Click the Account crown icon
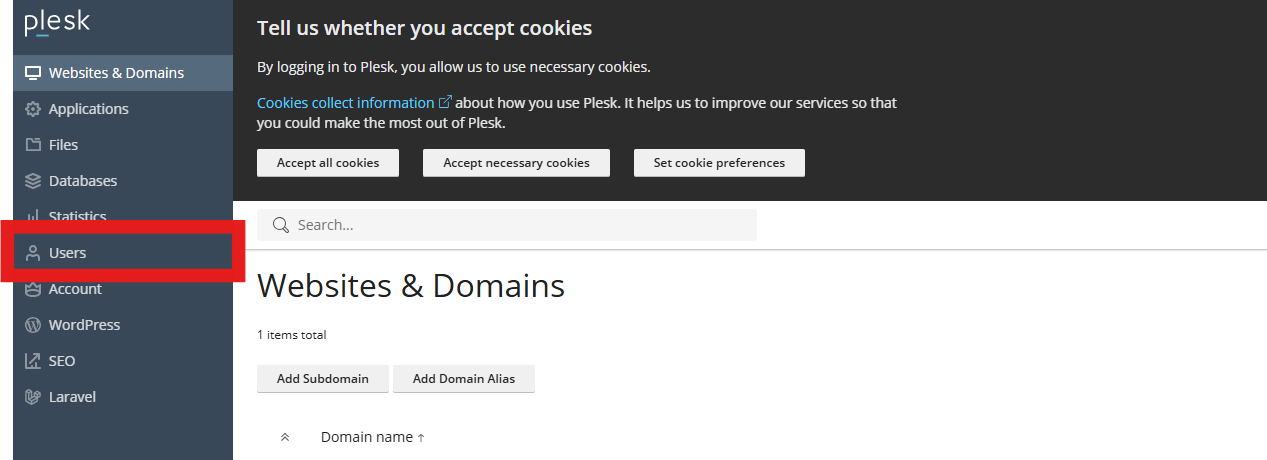This screenshot has width=1267, height=460. point(33,289)
